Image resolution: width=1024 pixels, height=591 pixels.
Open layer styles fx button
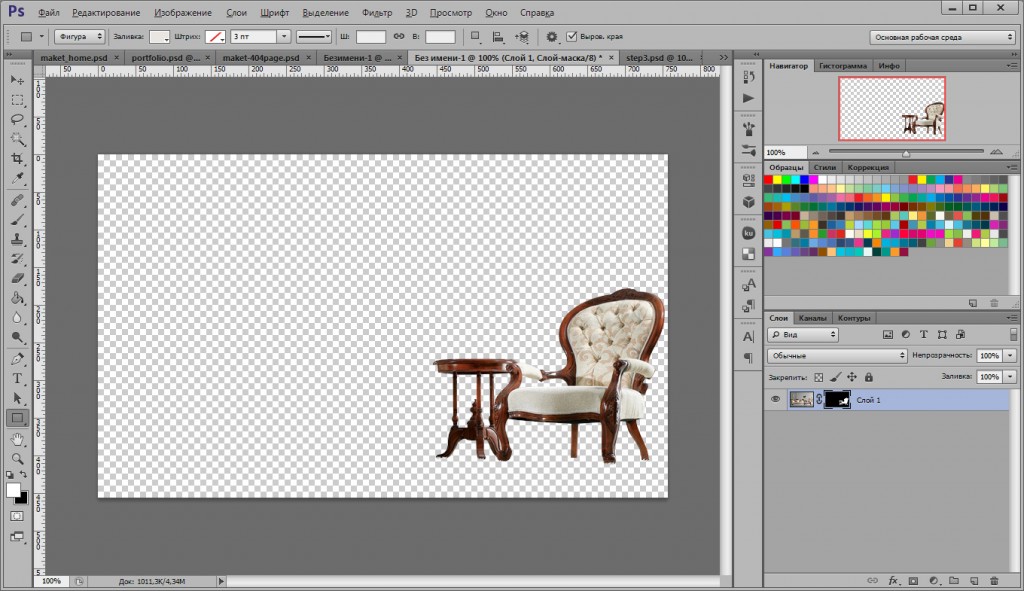tap(893, 581)
